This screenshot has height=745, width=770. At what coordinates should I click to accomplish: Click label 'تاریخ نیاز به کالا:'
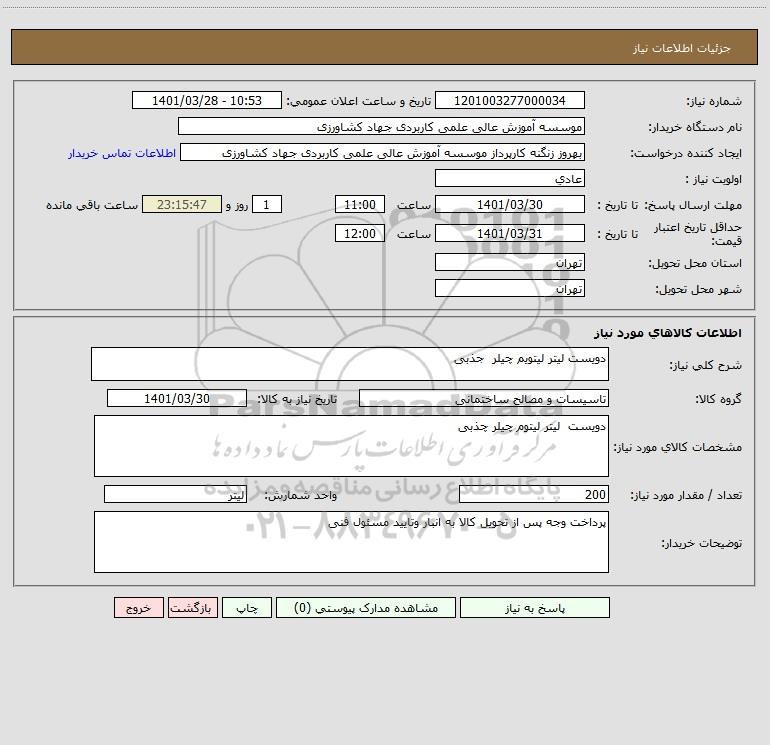(x=298, y=399)
